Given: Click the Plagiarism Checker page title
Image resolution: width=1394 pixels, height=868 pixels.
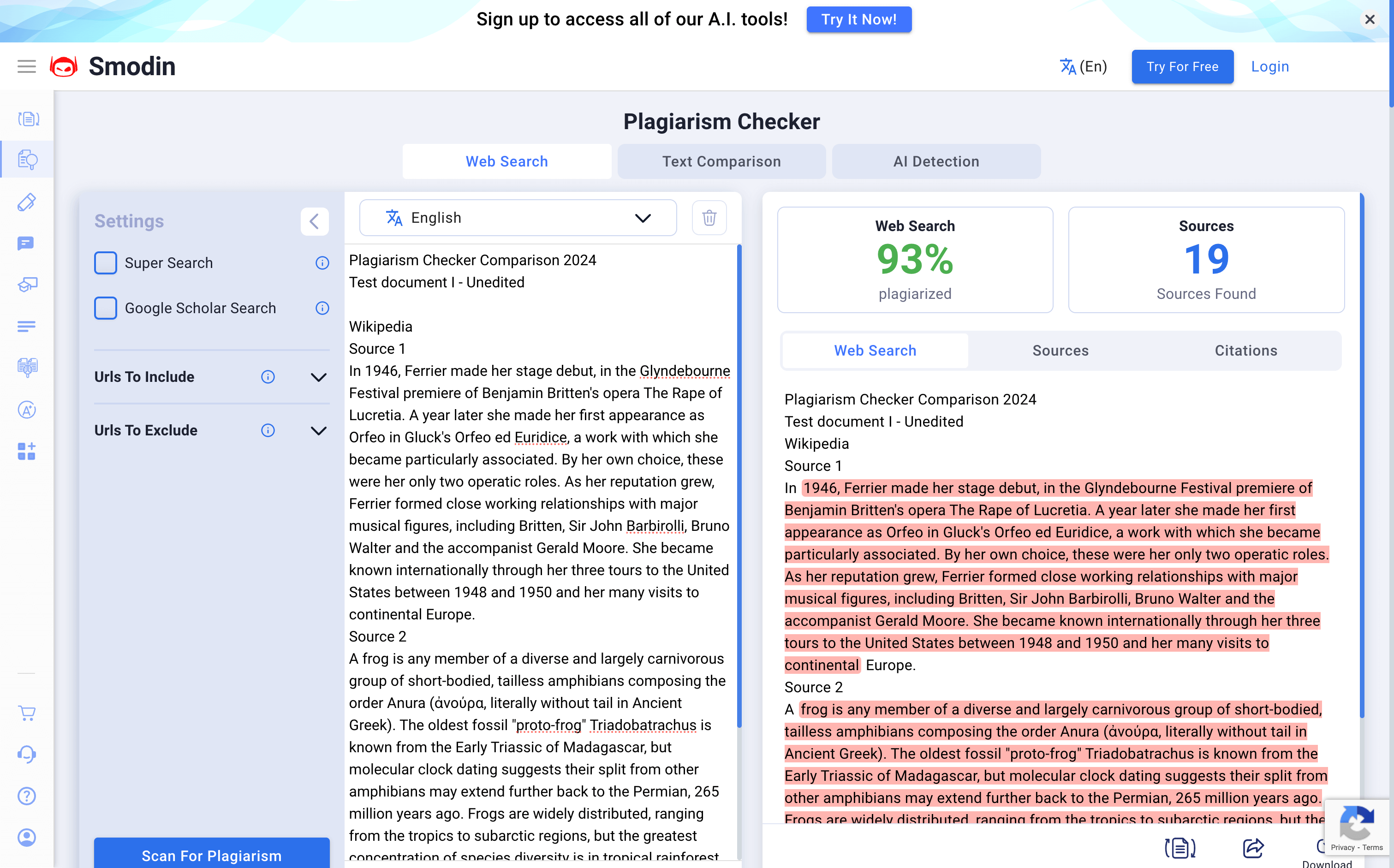Looking at the screenshot, I should pyautogui.click(x=721, y=122).
